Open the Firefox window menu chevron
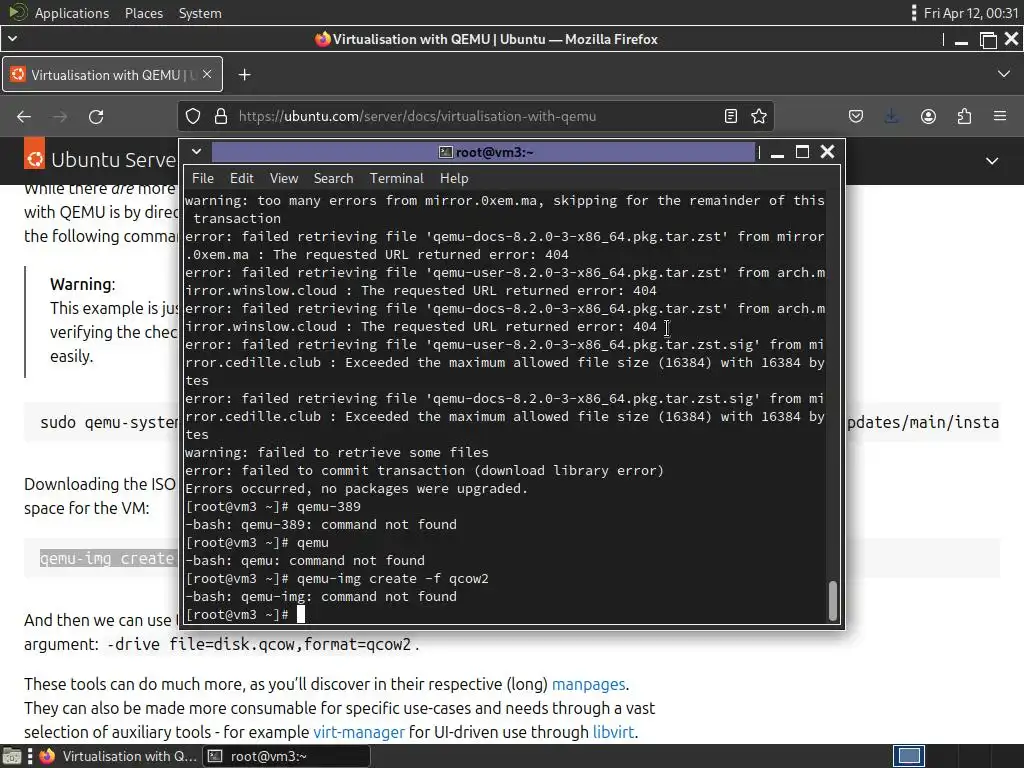The image size is (1024, 768). 12,39
